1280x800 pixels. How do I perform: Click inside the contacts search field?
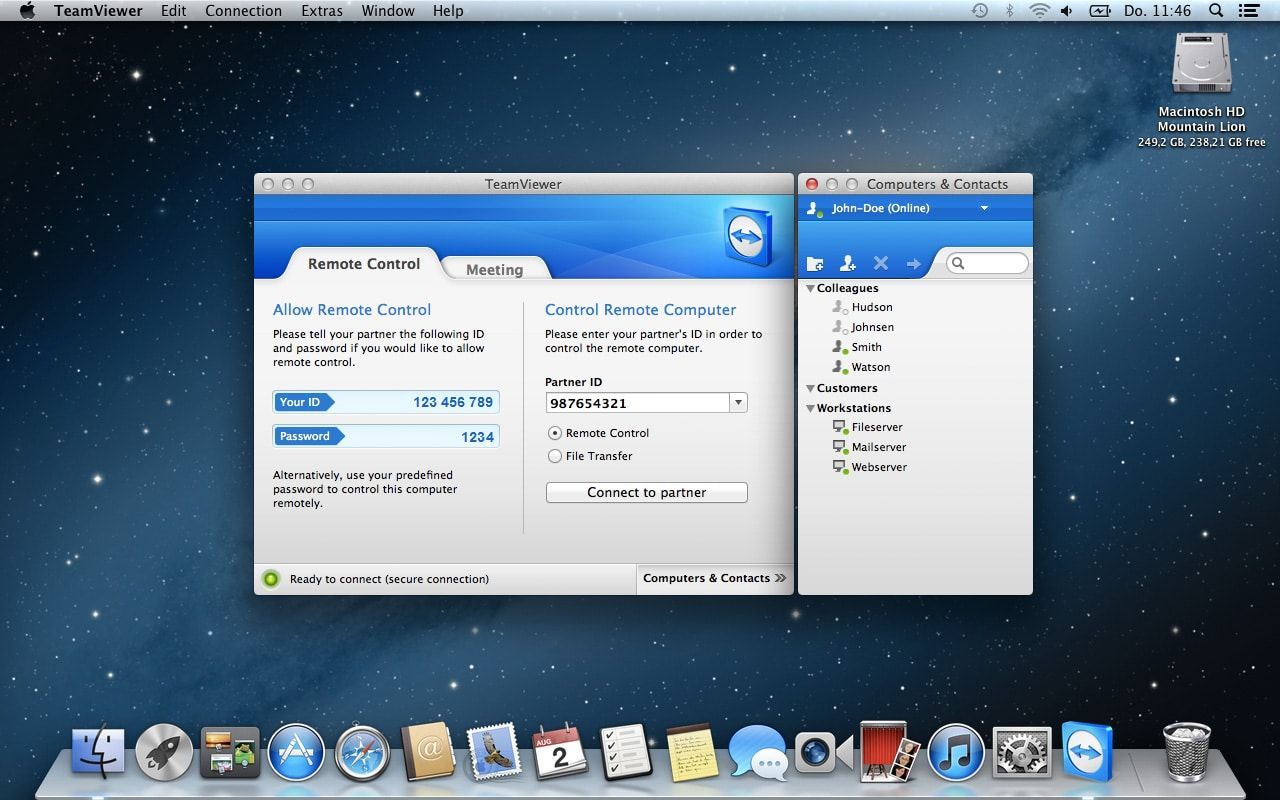point(990,262)
